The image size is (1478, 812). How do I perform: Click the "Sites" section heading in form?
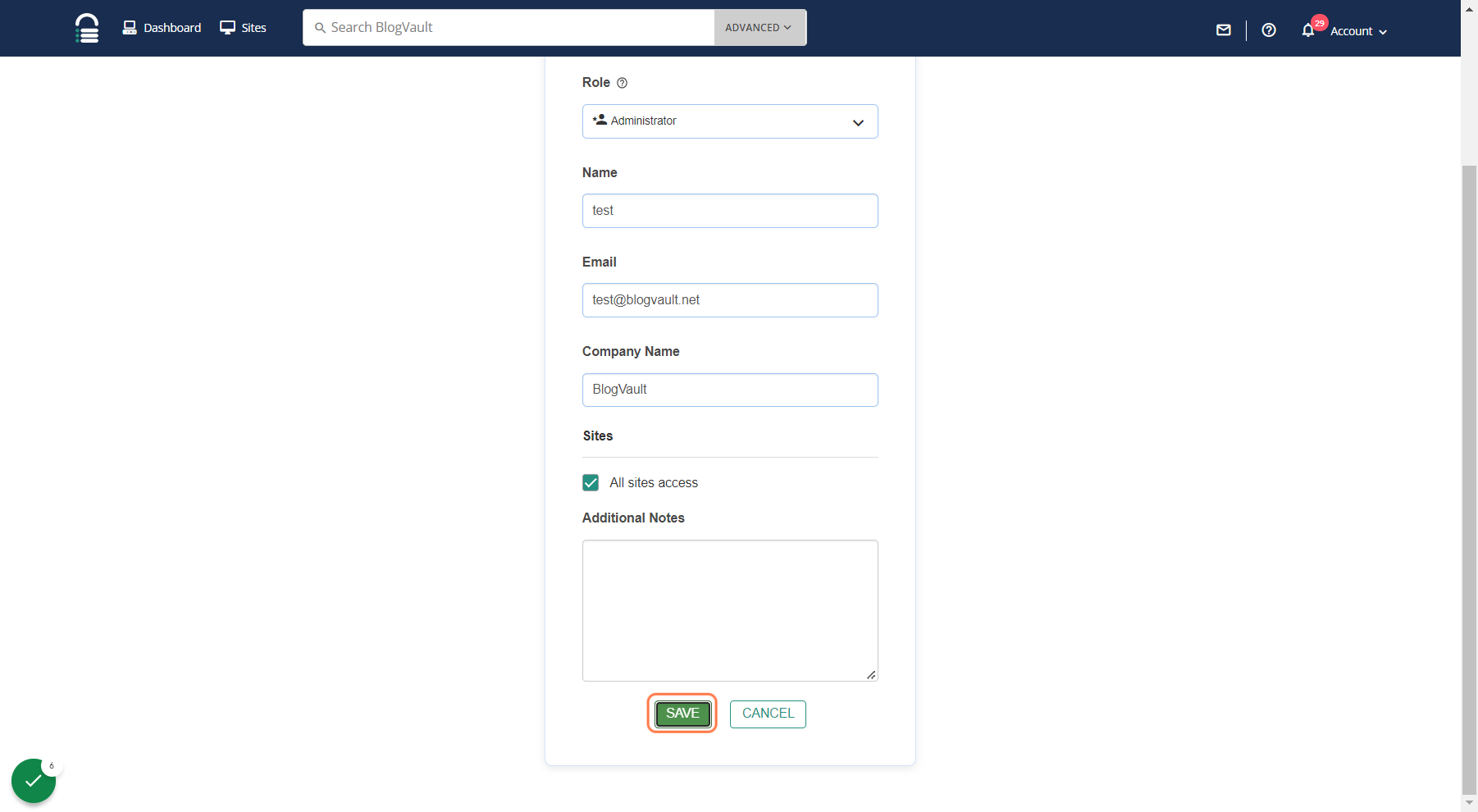[598, 436]
